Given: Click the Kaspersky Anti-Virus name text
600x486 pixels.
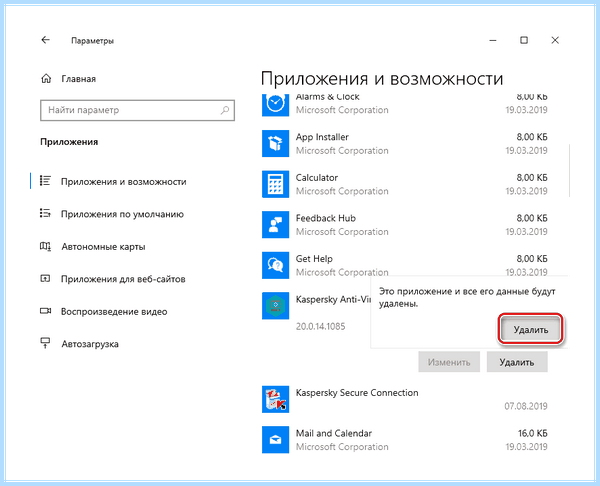Looking at the screenshot, I should (333, 299).
